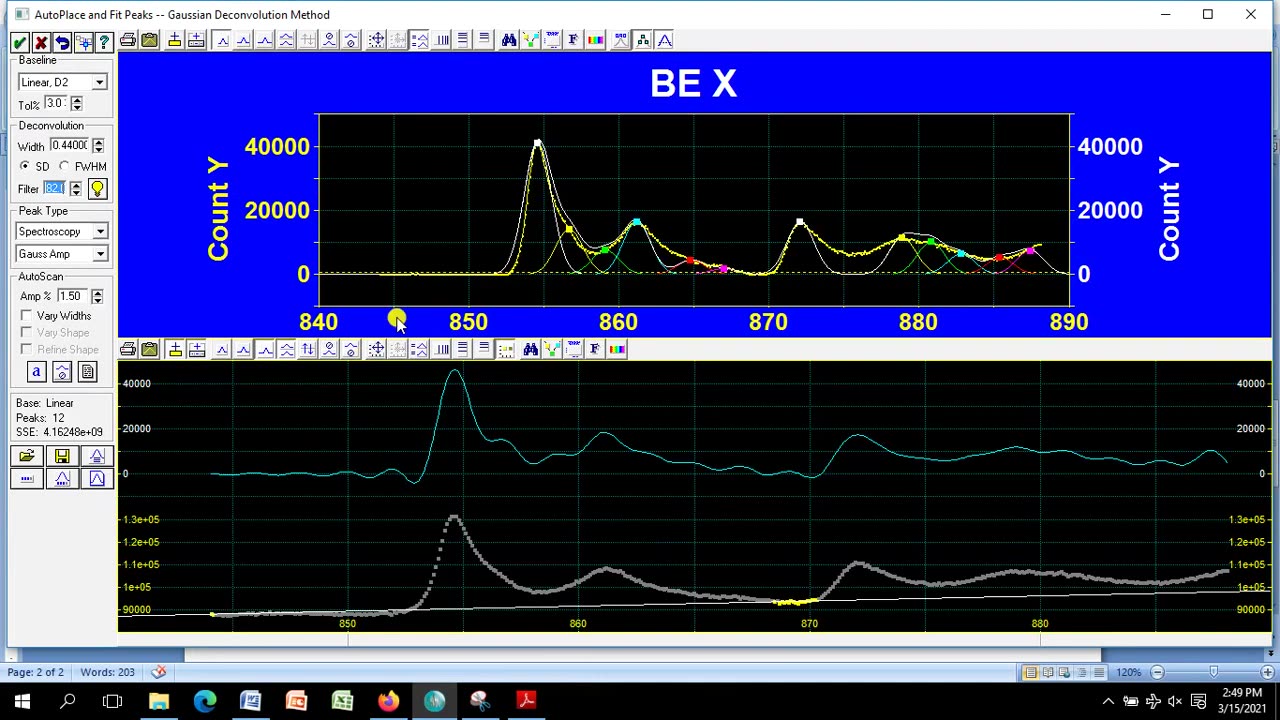The image size is (1280, 720).
Task: Open Excel from the taskbar
Action: coord(342,701)
